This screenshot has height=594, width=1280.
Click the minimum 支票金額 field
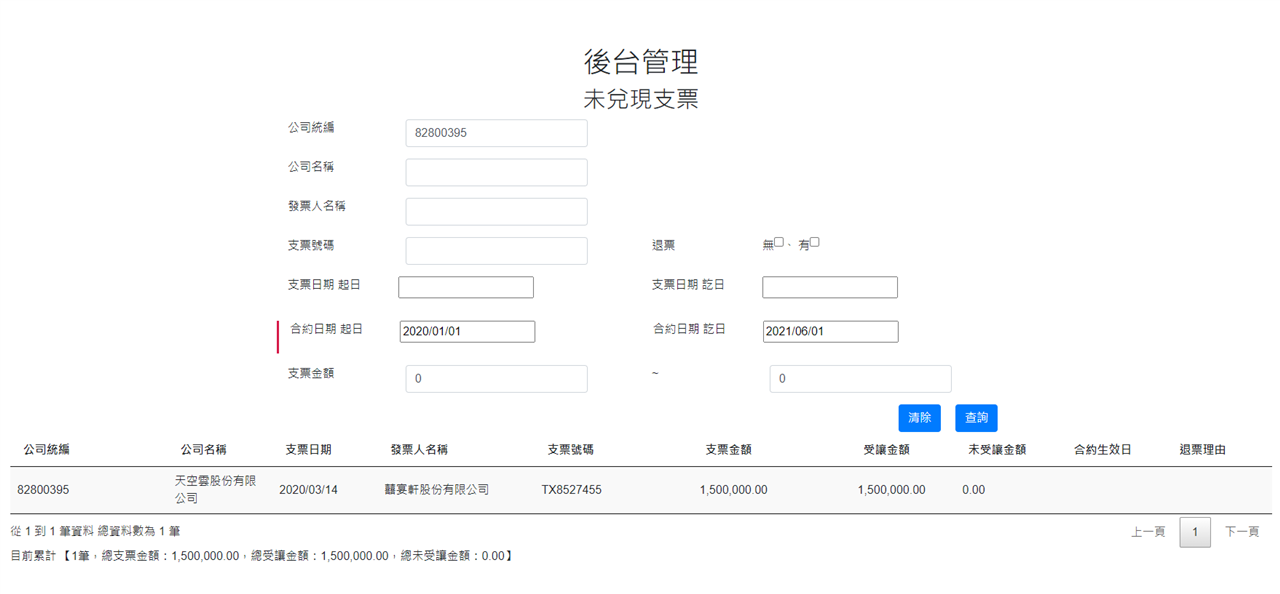[496, 379]
